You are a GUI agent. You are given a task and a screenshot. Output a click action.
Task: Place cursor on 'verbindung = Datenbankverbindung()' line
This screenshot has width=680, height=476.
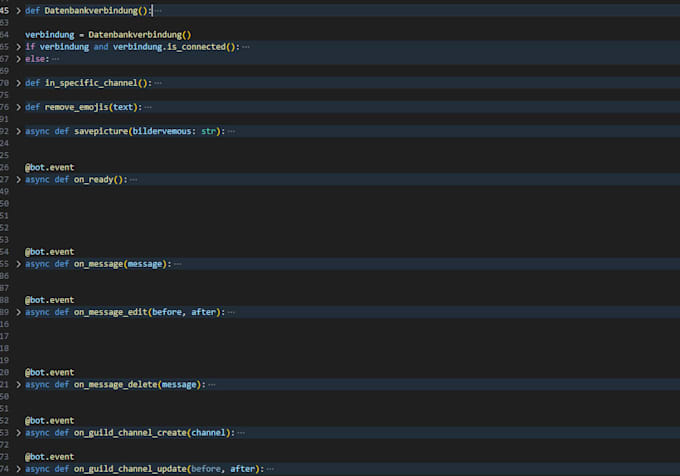pyautogui.click(x=108, y=35)
